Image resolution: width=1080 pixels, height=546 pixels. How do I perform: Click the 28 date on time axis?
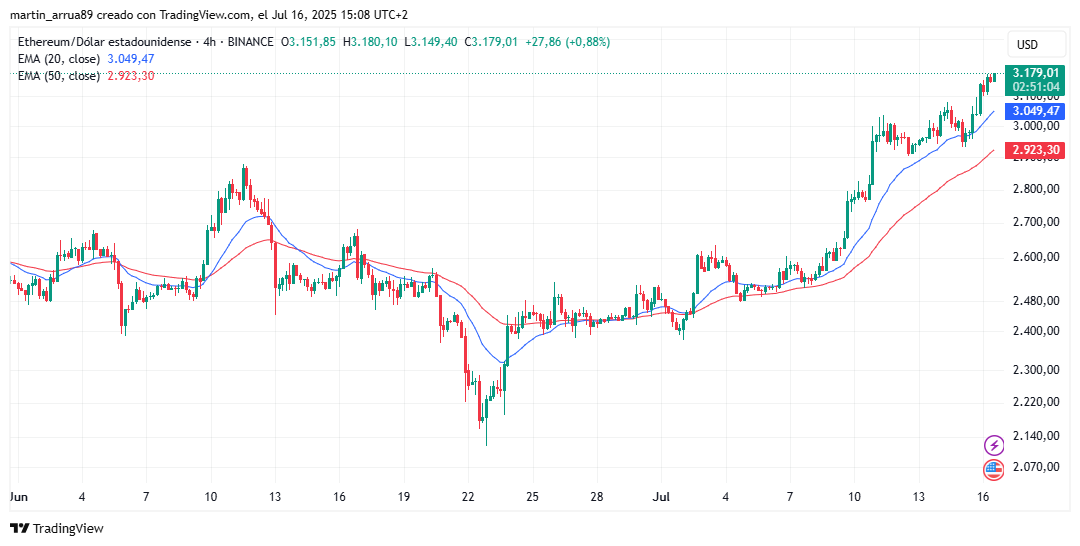[597, 496]
